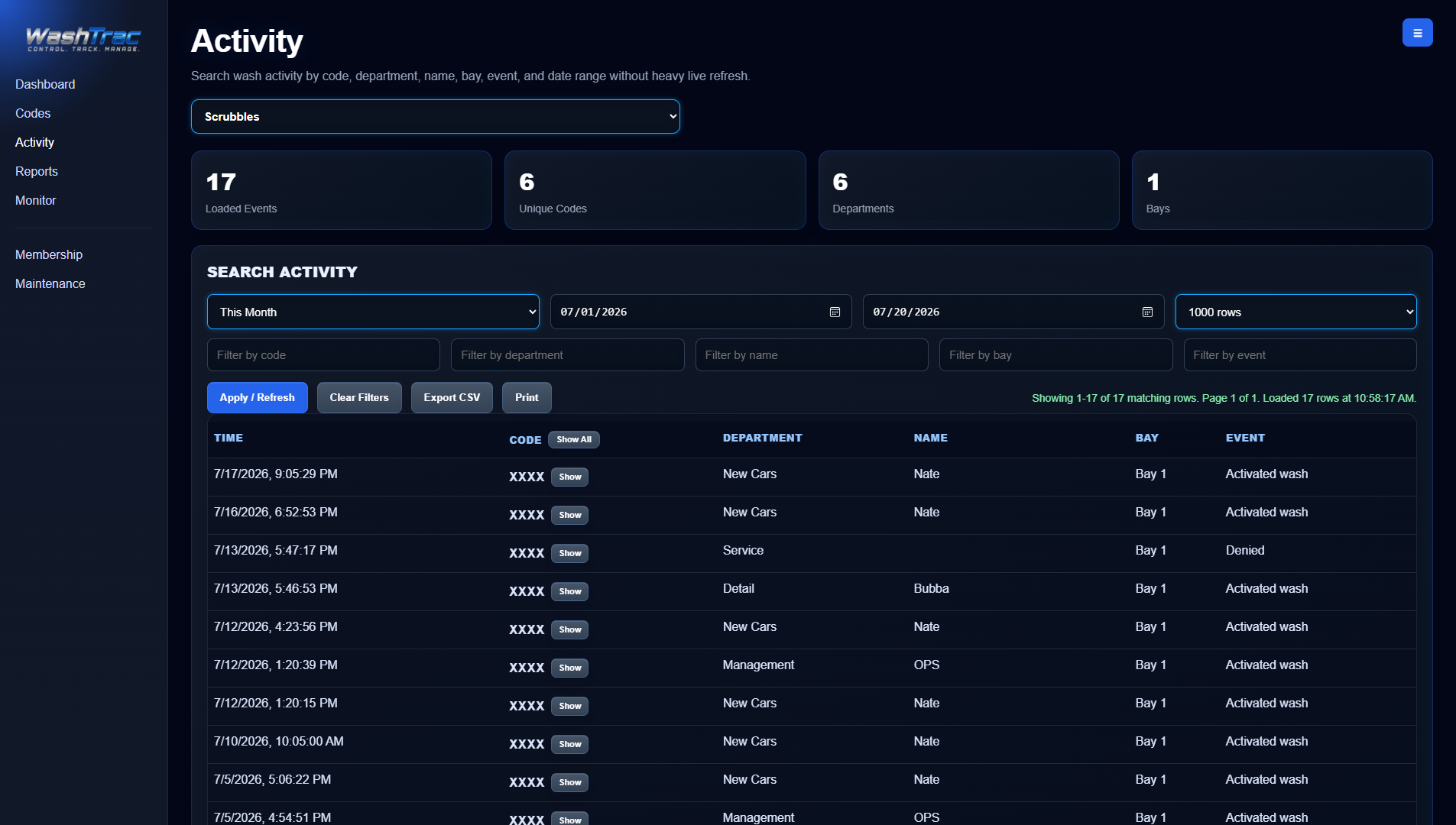
Task: Focus the Filter by event field
Action: click(1300, 355)
